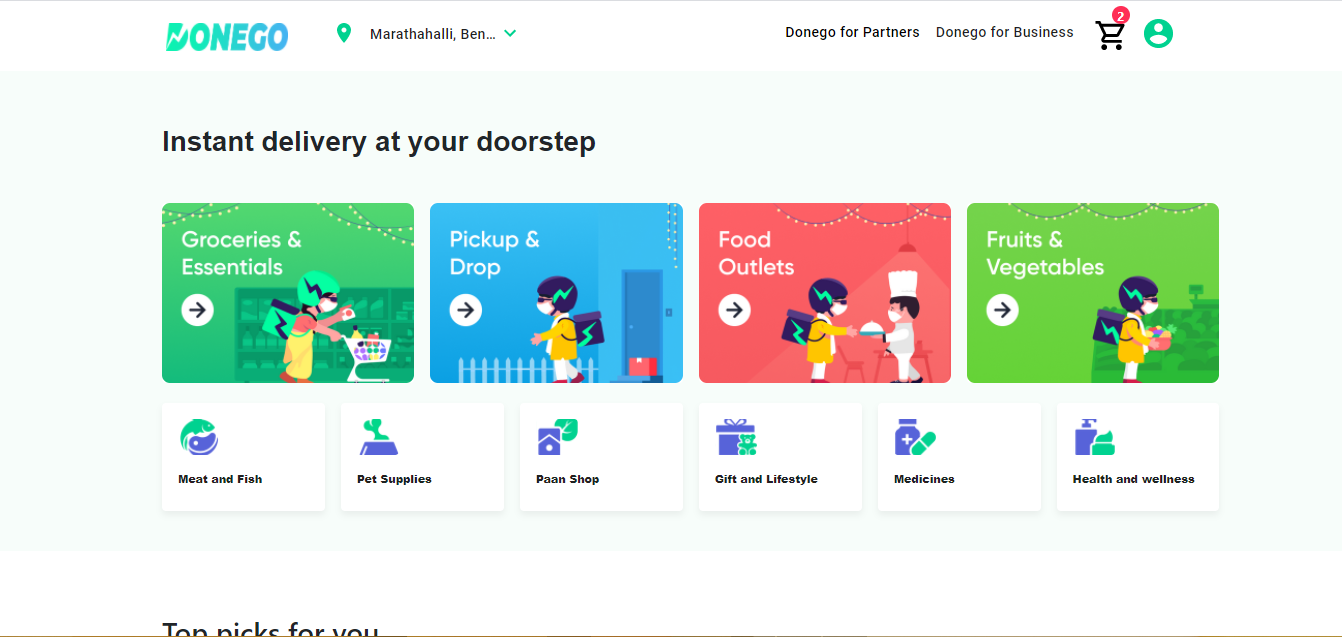Select the Meat and Fish label

coord(220,479)
